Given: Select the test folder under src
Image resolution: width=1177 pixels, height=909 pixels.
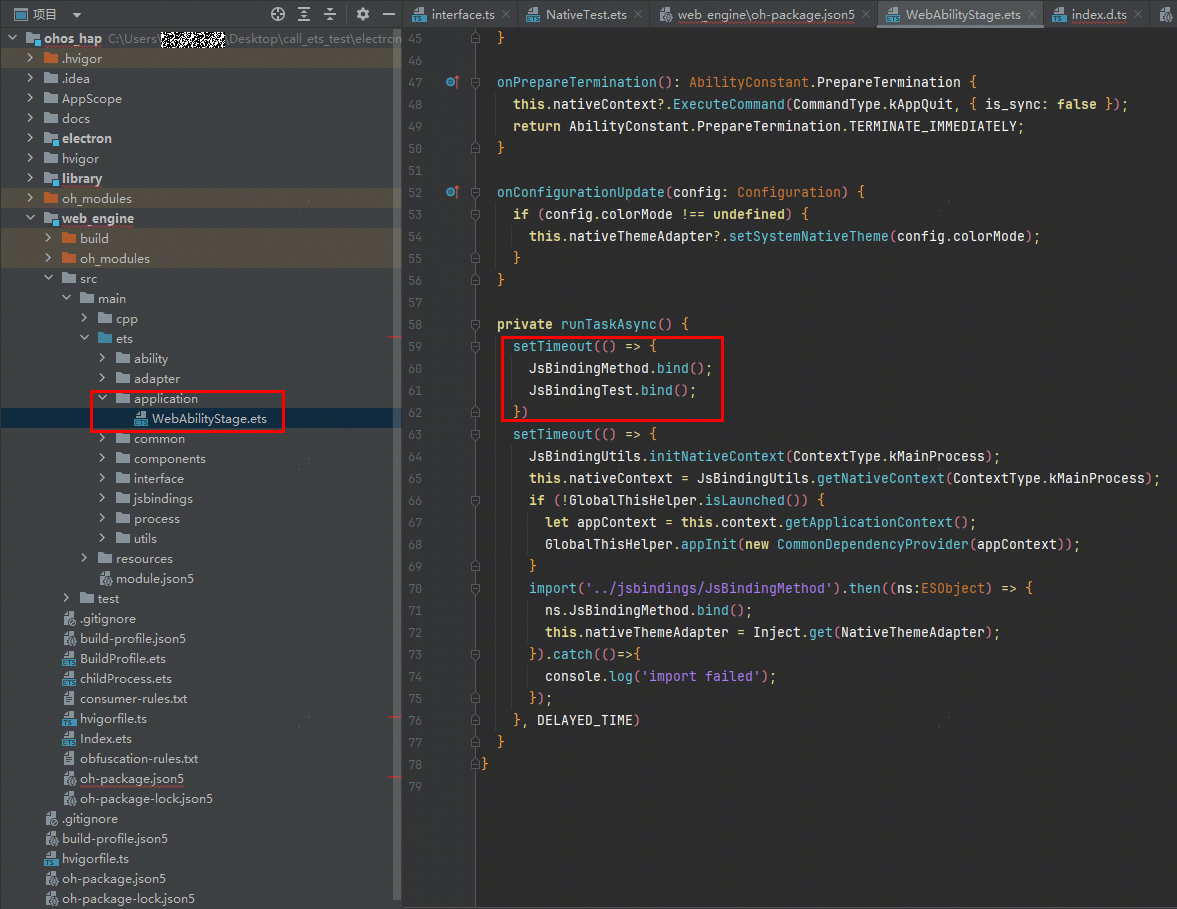Looking at the screenshot, I should [108, 598].
